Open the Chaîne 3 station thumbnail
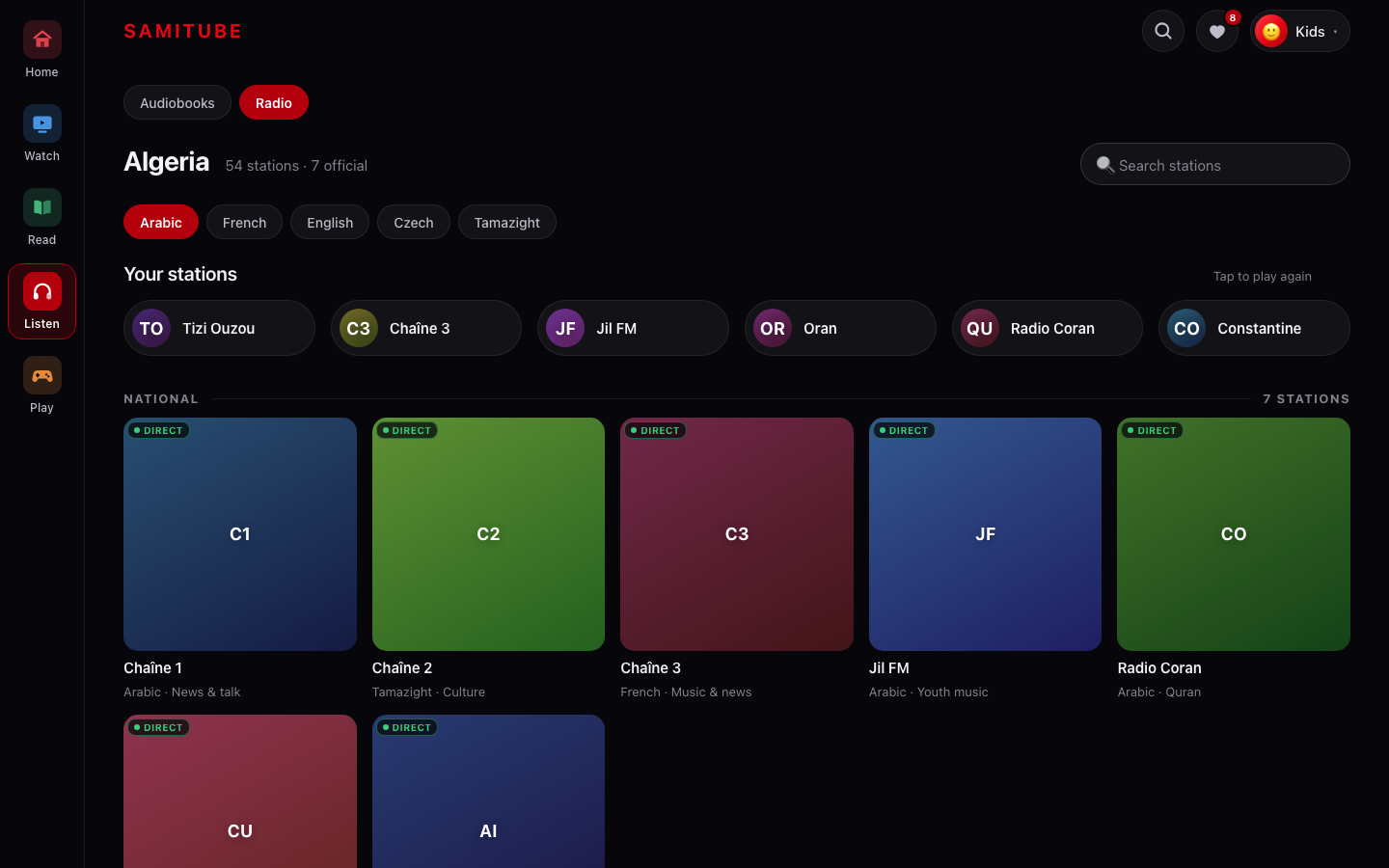 coord(737,534)
